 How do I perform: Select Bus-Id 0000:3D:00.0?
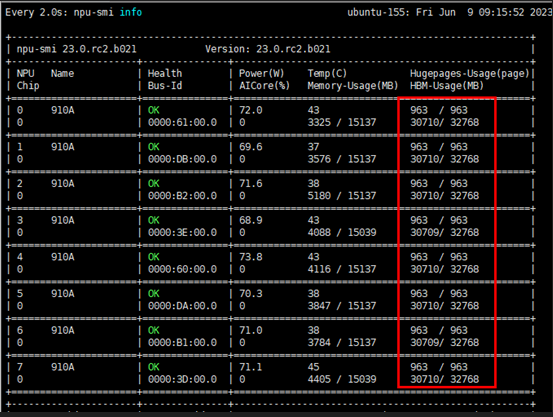click(x=182, y=379)
